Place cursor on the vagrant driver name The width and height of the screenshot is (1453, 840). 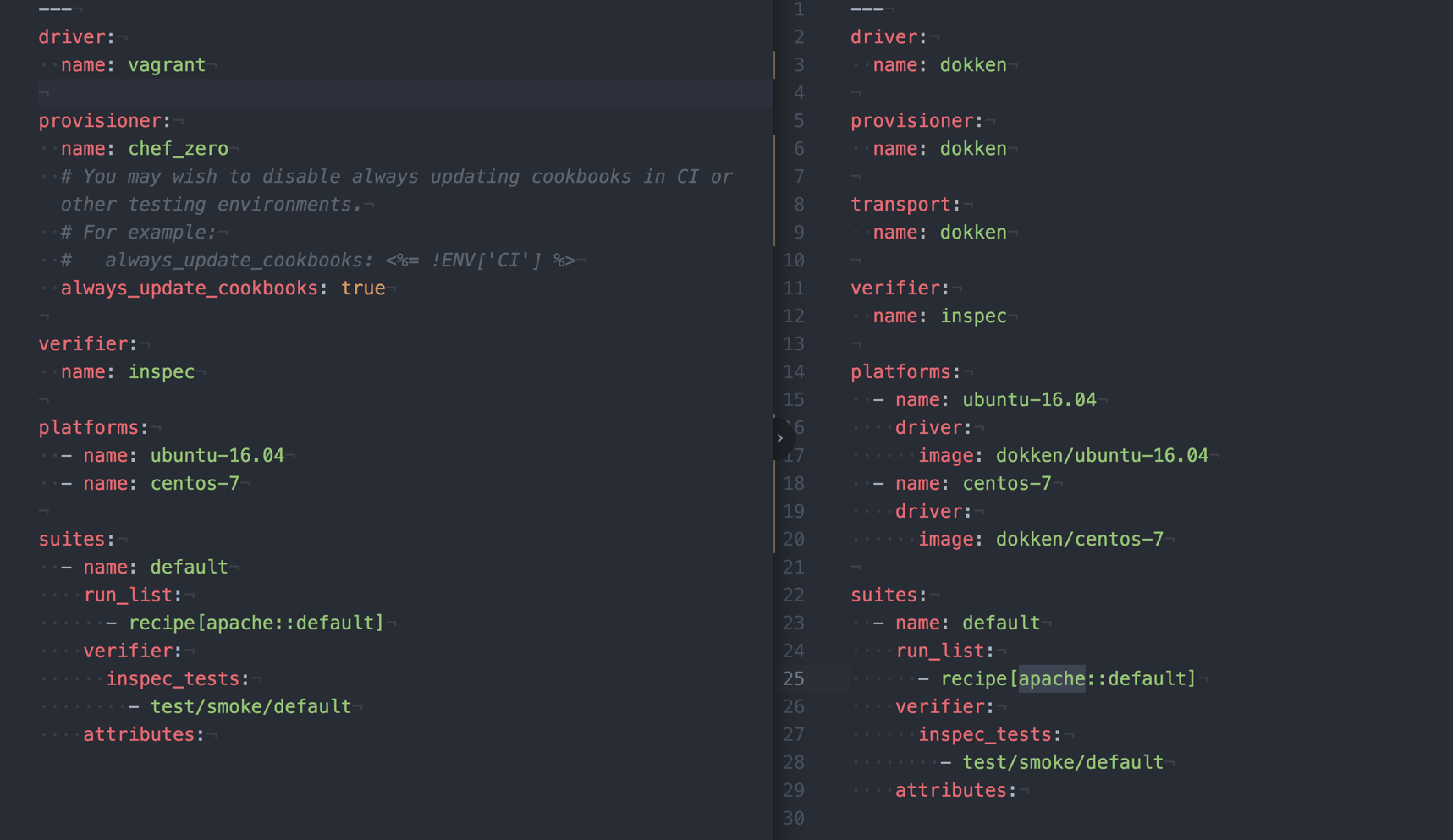[167, 64]
